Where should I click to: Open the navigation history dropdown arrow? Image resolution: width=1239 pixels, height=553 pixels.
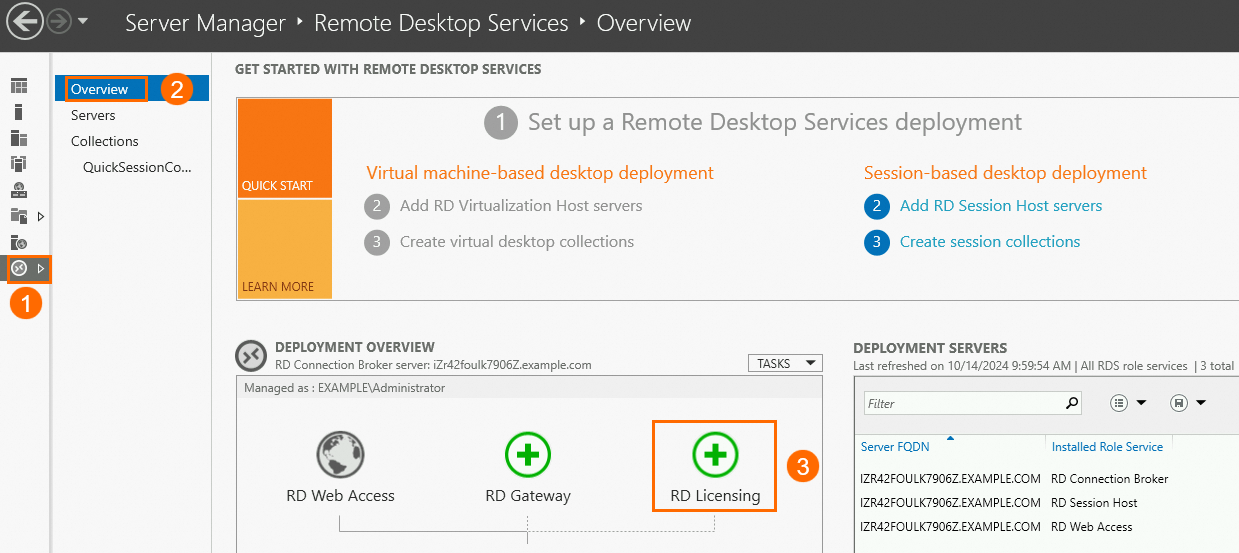(x=82, y=21)
